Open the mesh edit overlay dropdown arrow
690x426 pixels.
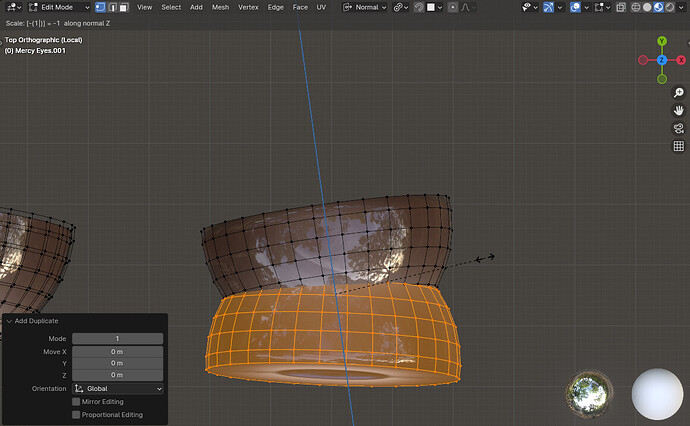[x=608, y=7]
